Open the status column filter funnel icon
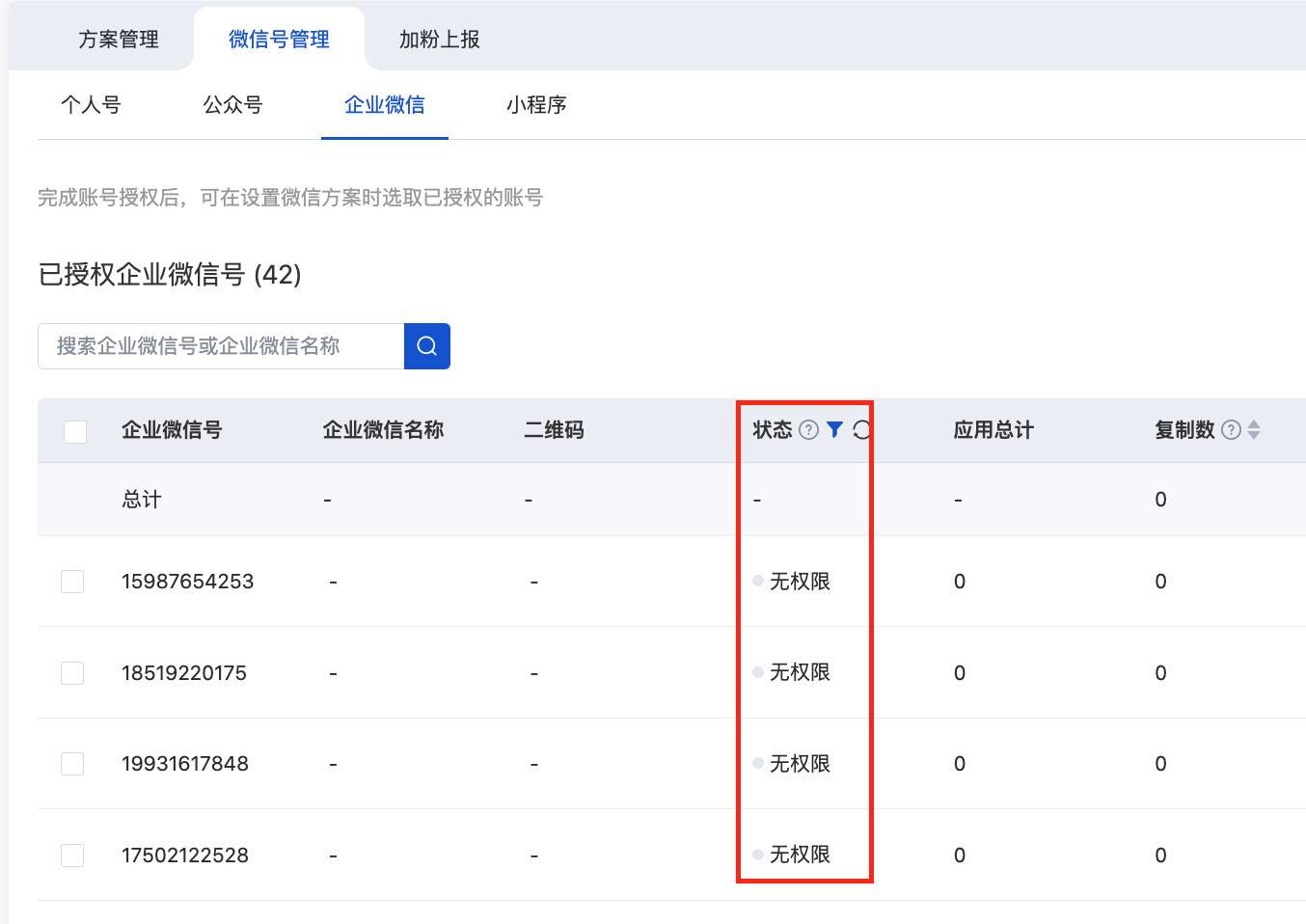Viewport: 1306px width, 924px height. coord(835,430)
